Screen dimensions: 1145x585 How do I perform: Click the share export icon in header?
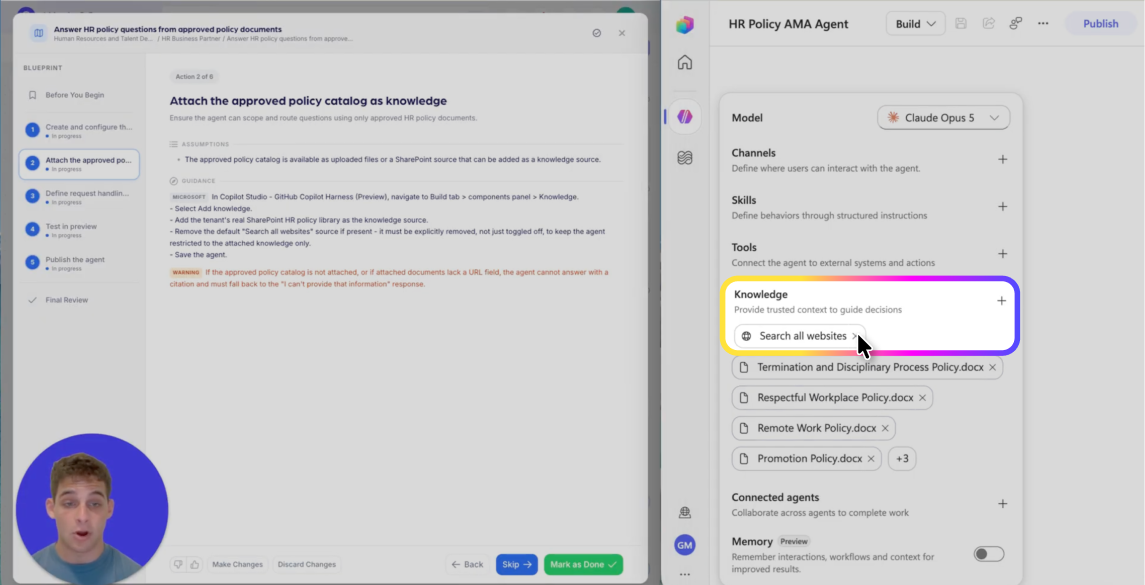click(988, 23)
